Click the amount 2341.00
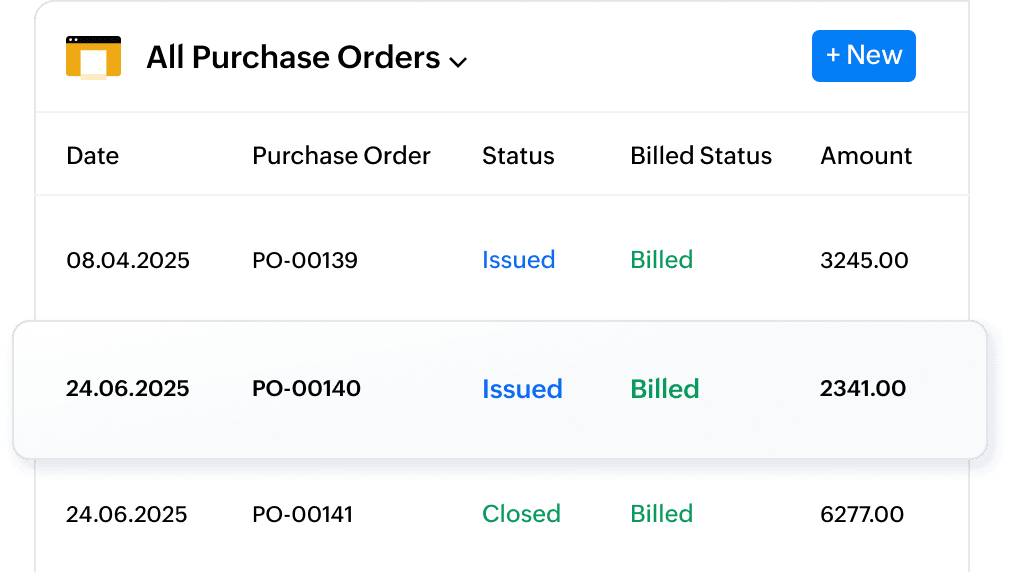Viewport: 1012px width, 572px height. 862,388
